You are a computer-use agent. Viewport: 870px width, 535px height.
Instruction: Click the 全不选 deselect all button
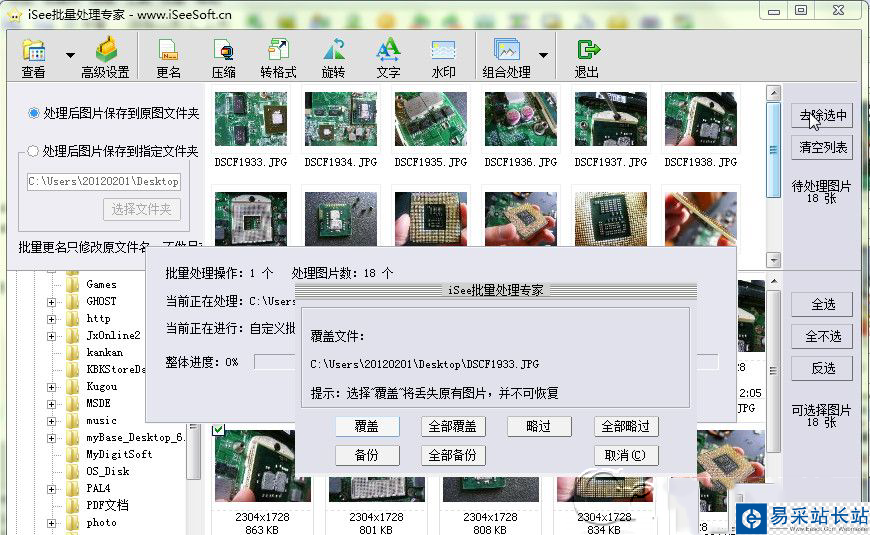click(822, 336)
